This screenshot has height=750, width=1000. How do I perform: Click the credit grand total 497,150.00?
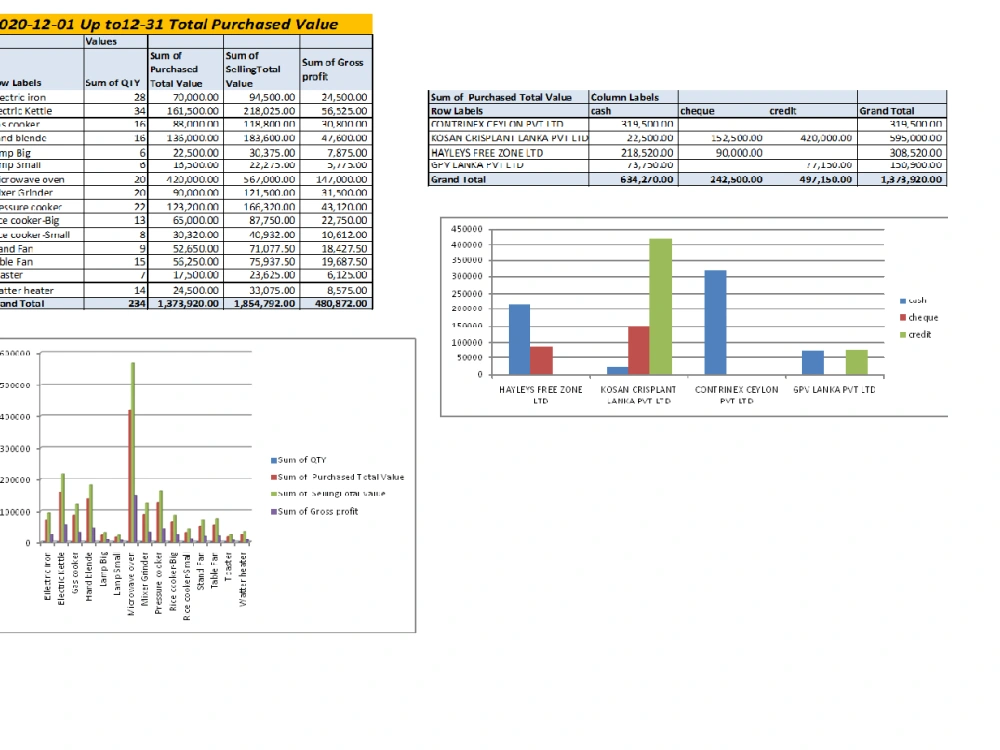tap(812, 179)
